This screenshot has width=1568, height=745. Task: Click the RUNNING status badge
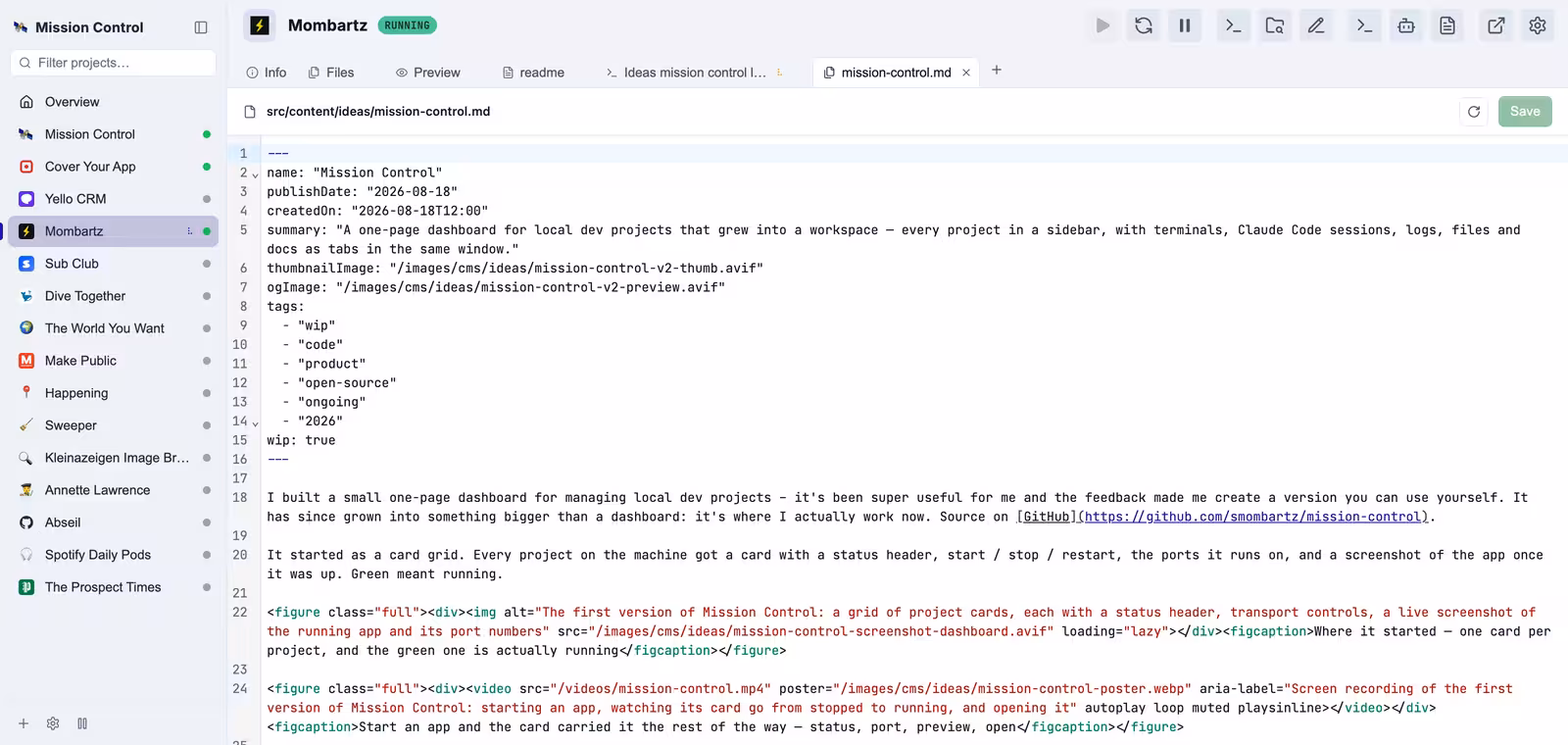[x=408, y=25]
